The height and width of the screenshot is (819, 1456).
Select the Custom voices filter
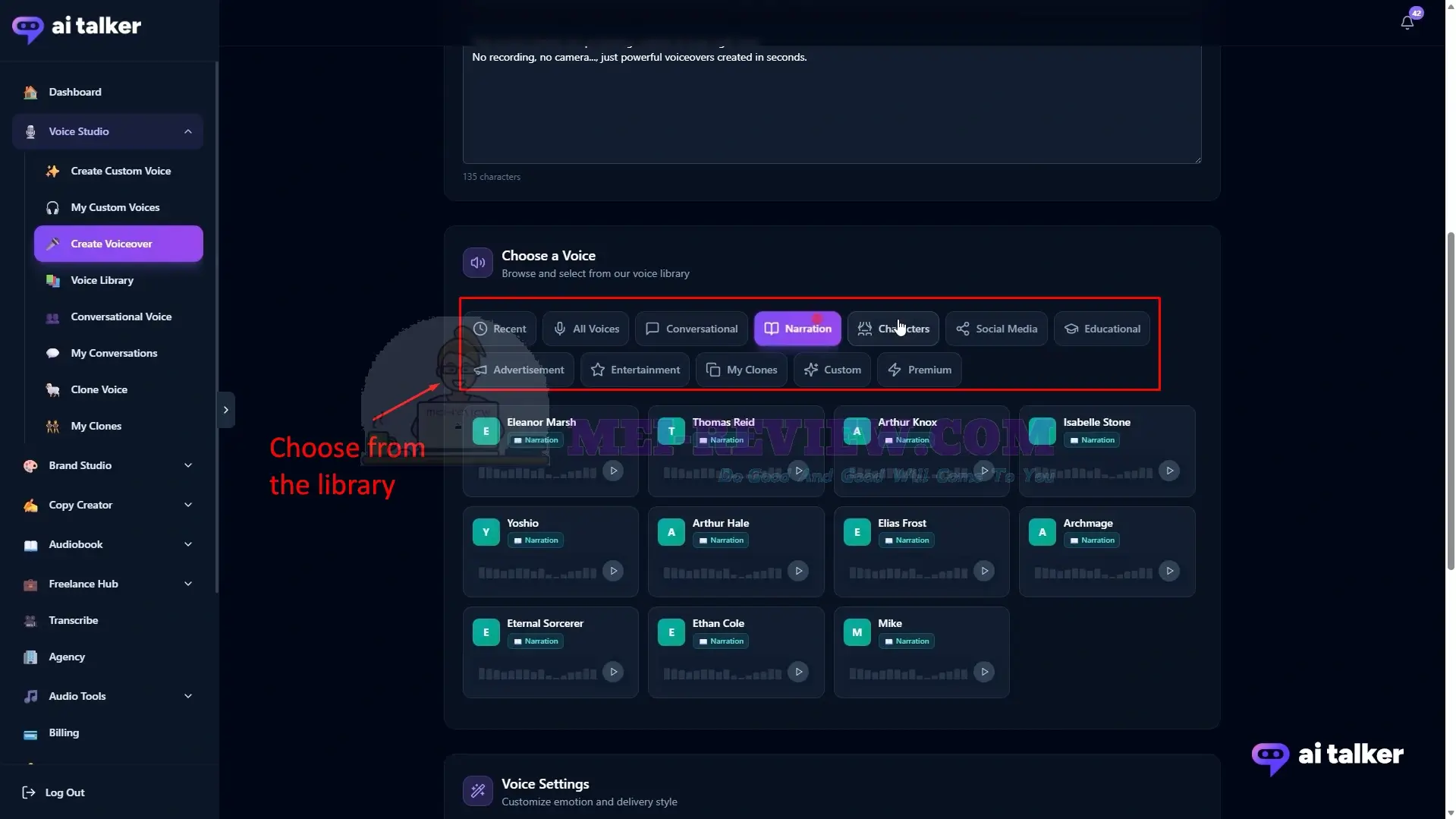click(x=832, y=370)
